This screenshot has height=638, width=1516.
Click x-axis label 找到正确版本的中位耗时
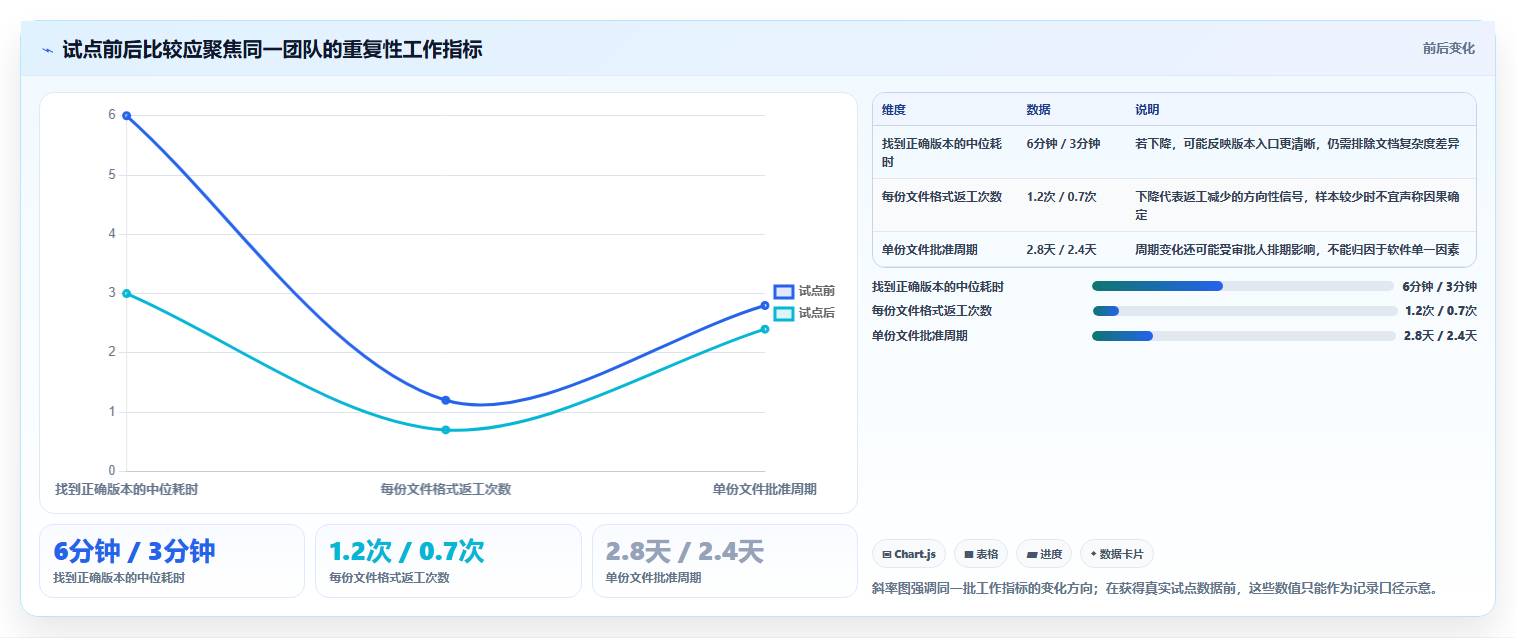click(126, 489)
